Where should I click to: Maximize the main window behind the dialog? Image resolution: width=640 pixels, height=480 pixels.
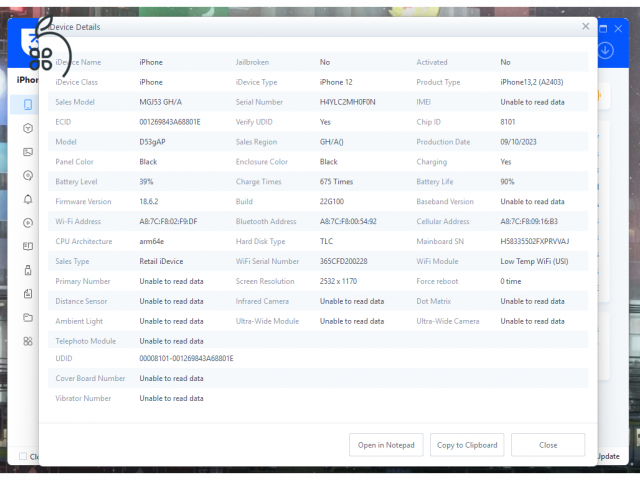pos(603,29)
